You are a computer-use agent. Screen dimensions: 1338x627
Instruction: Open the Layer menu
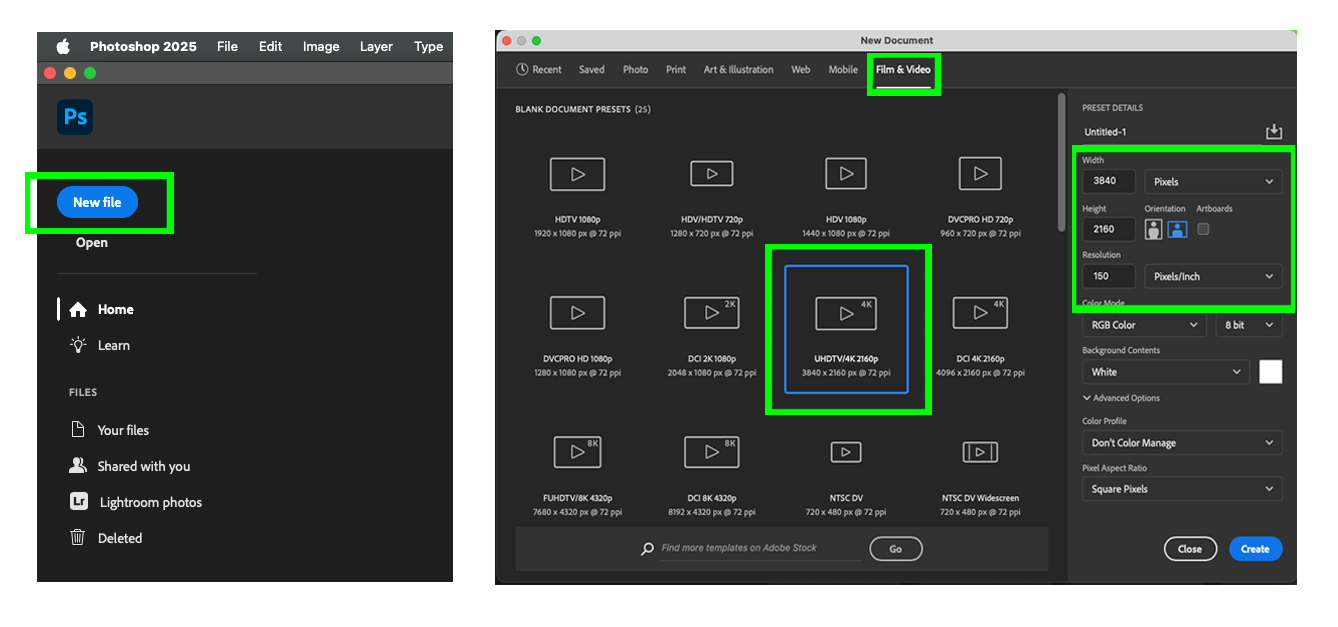click(x=376, y=46)
